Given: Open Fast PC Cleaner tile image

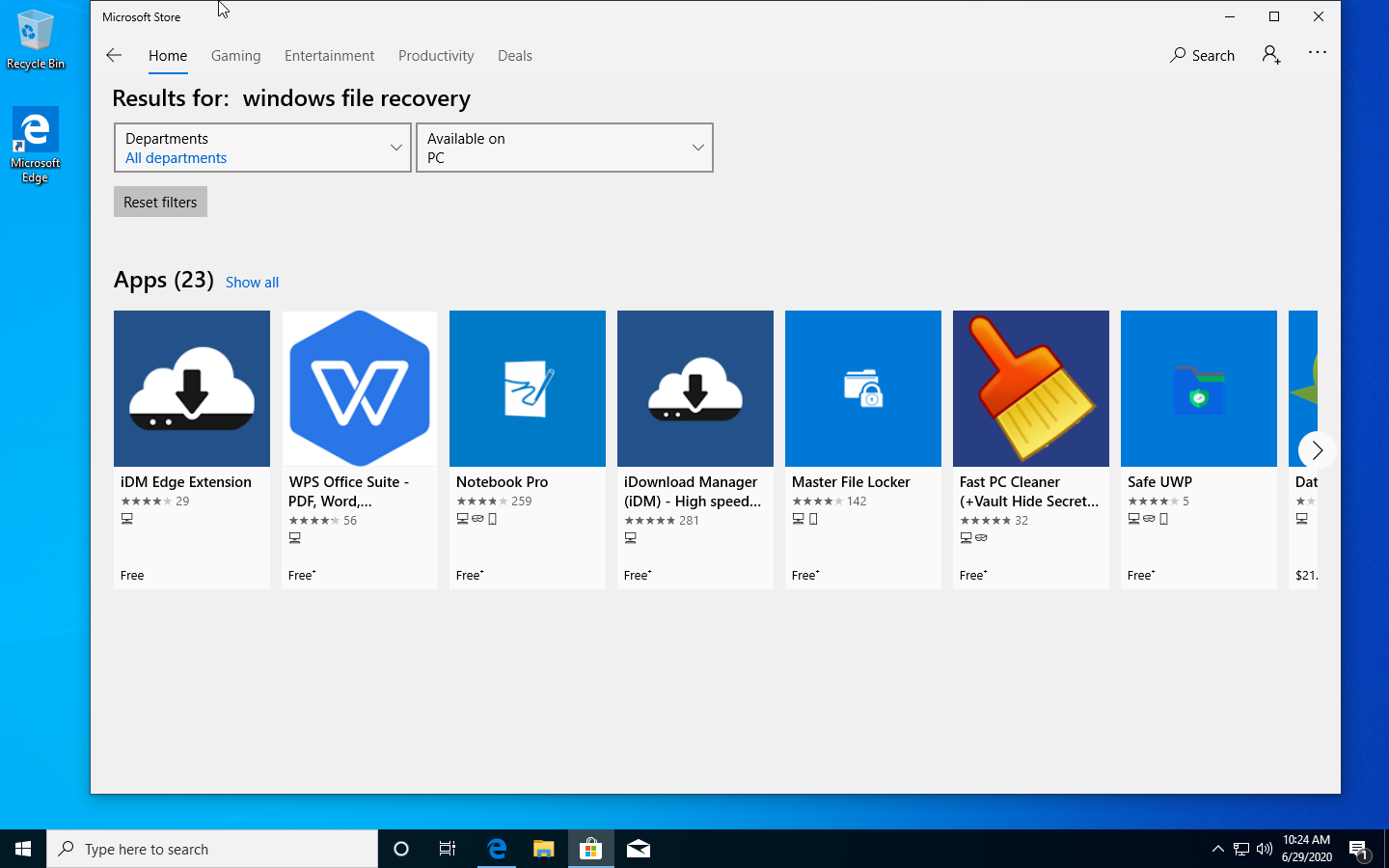Looking at the screenshot, I should click(1031, 389).
